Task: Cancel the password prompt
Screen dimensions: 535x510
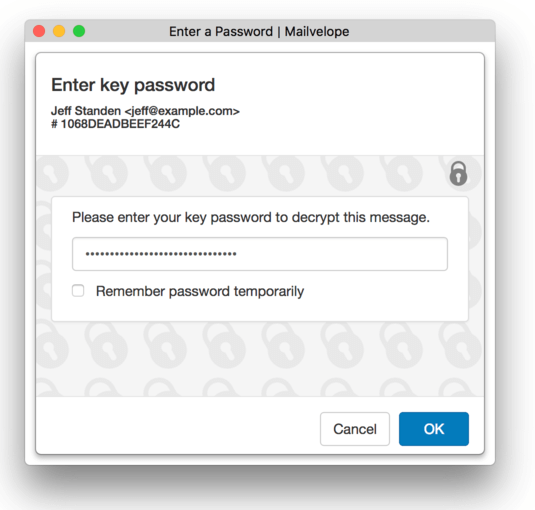Action: (355, 429)
